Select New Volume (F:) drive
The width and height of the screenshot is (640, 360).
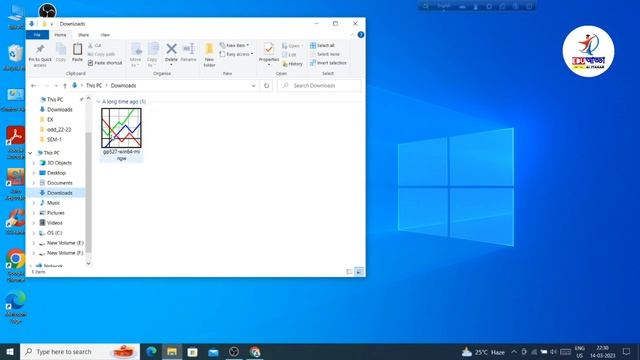[x=65, y=253]
